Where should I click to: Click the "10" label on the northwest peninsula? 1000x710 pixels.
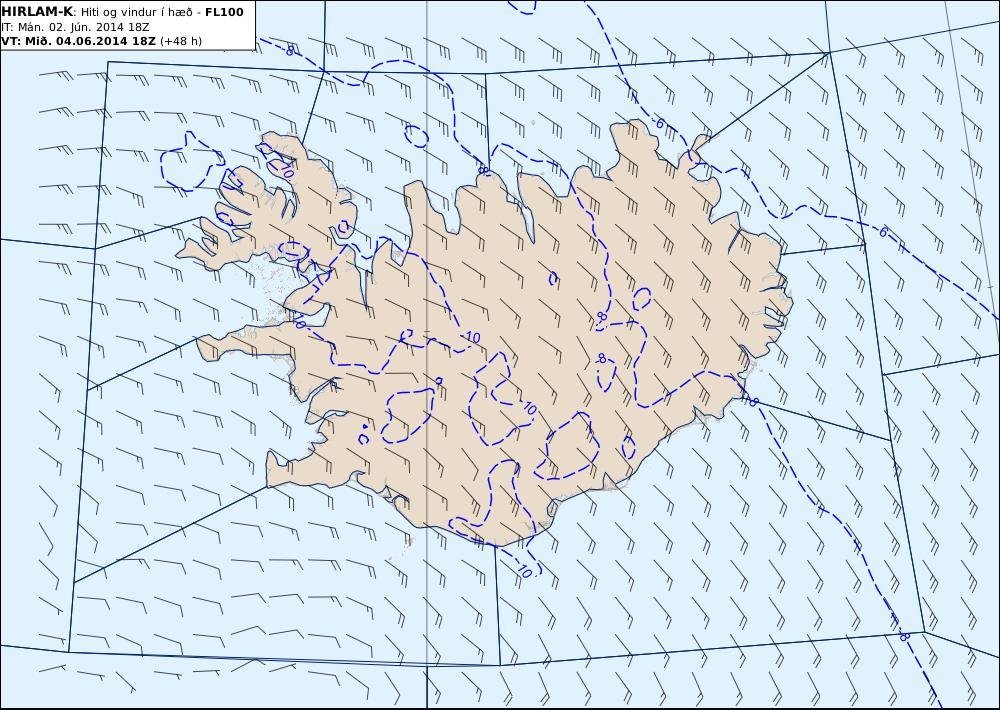pyautogui.click(x=287, y=172)
